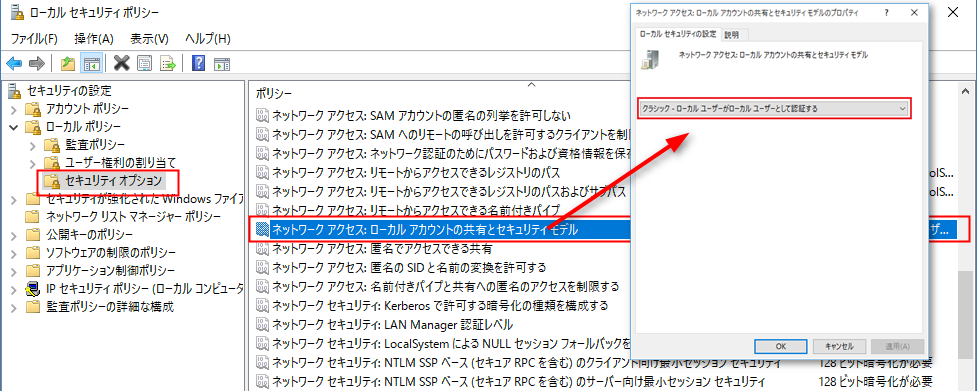Click the Export list toolbar icon
The width and height of the screenshot is (977, 391).
pos(168,63)
